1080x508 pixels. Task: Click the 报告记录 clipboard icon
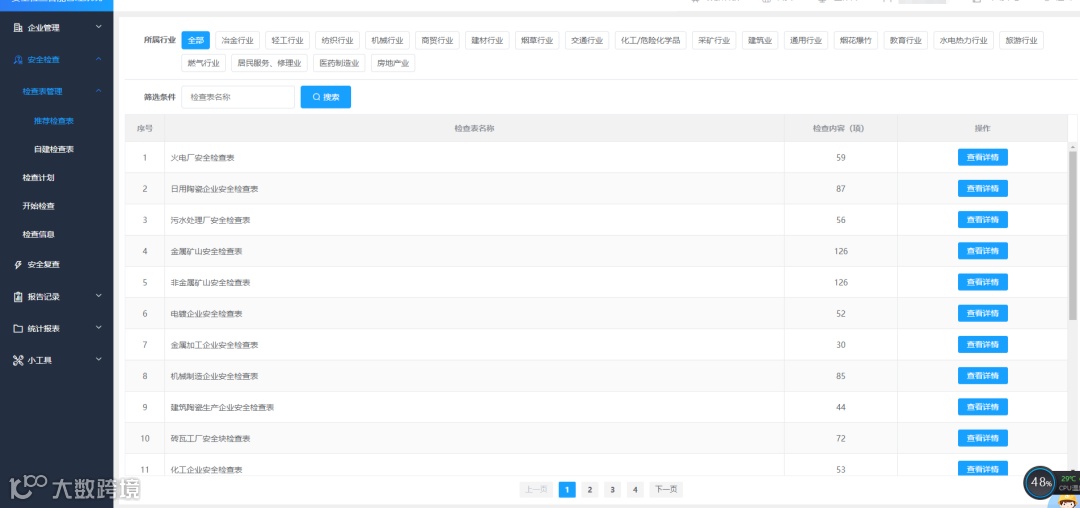tap(18, 297)
